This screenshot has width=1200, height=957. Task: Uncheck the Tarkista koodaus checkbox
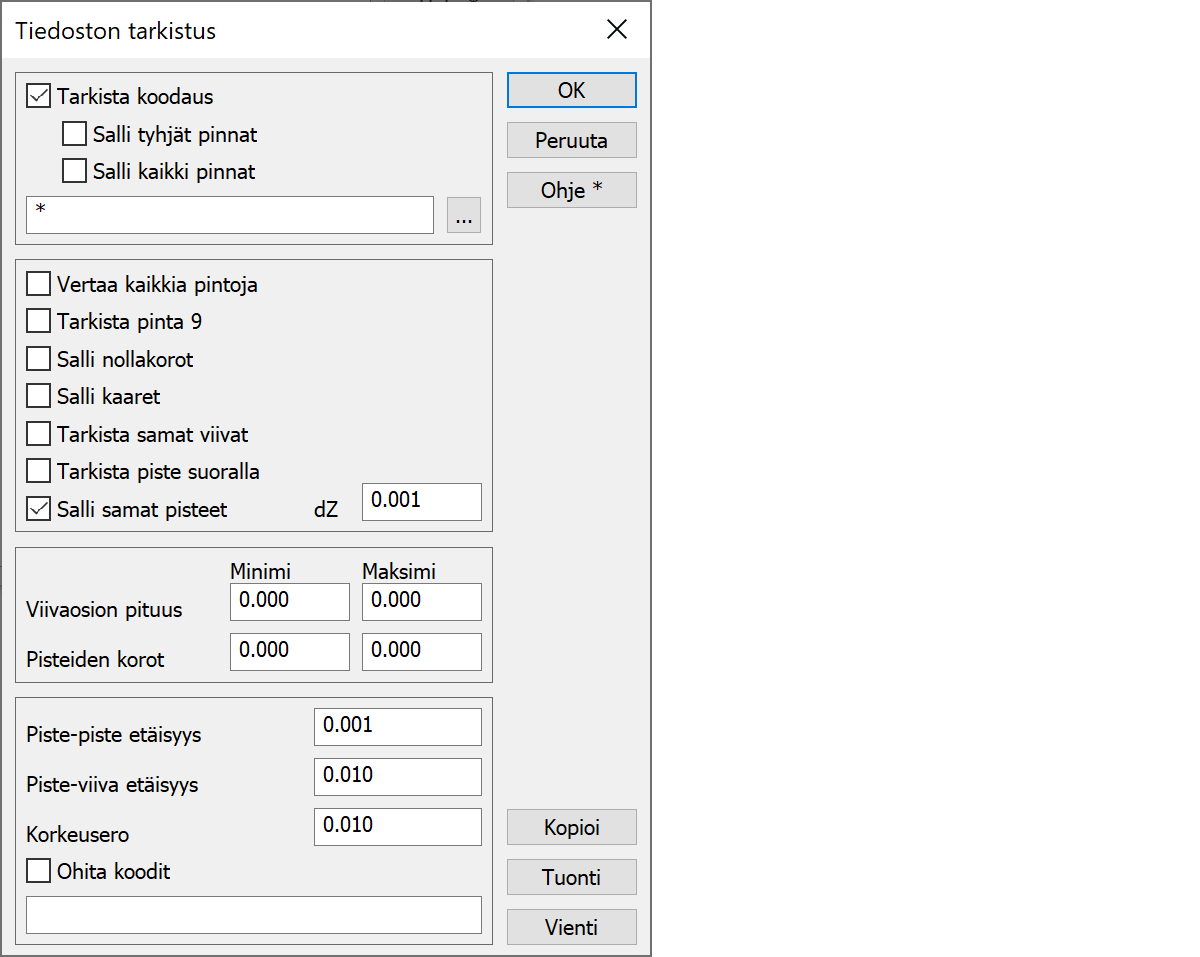[39, 97]
